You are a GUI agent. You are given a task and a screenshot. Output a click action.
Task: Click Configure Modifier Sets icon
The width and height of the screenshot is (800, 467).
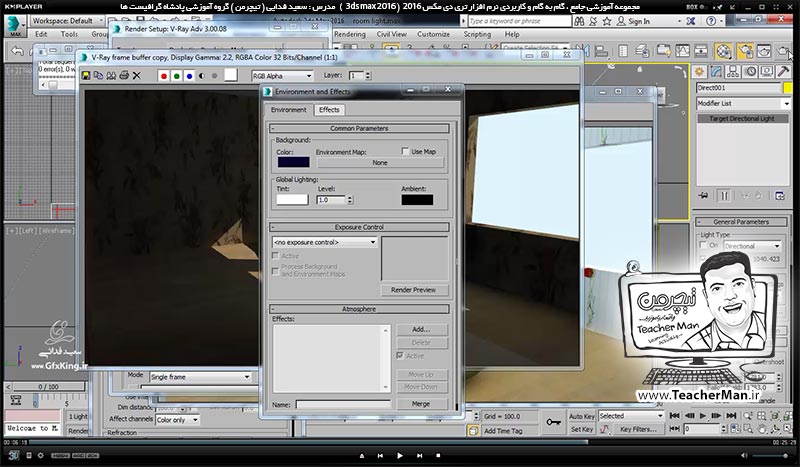tap(780, 195)
